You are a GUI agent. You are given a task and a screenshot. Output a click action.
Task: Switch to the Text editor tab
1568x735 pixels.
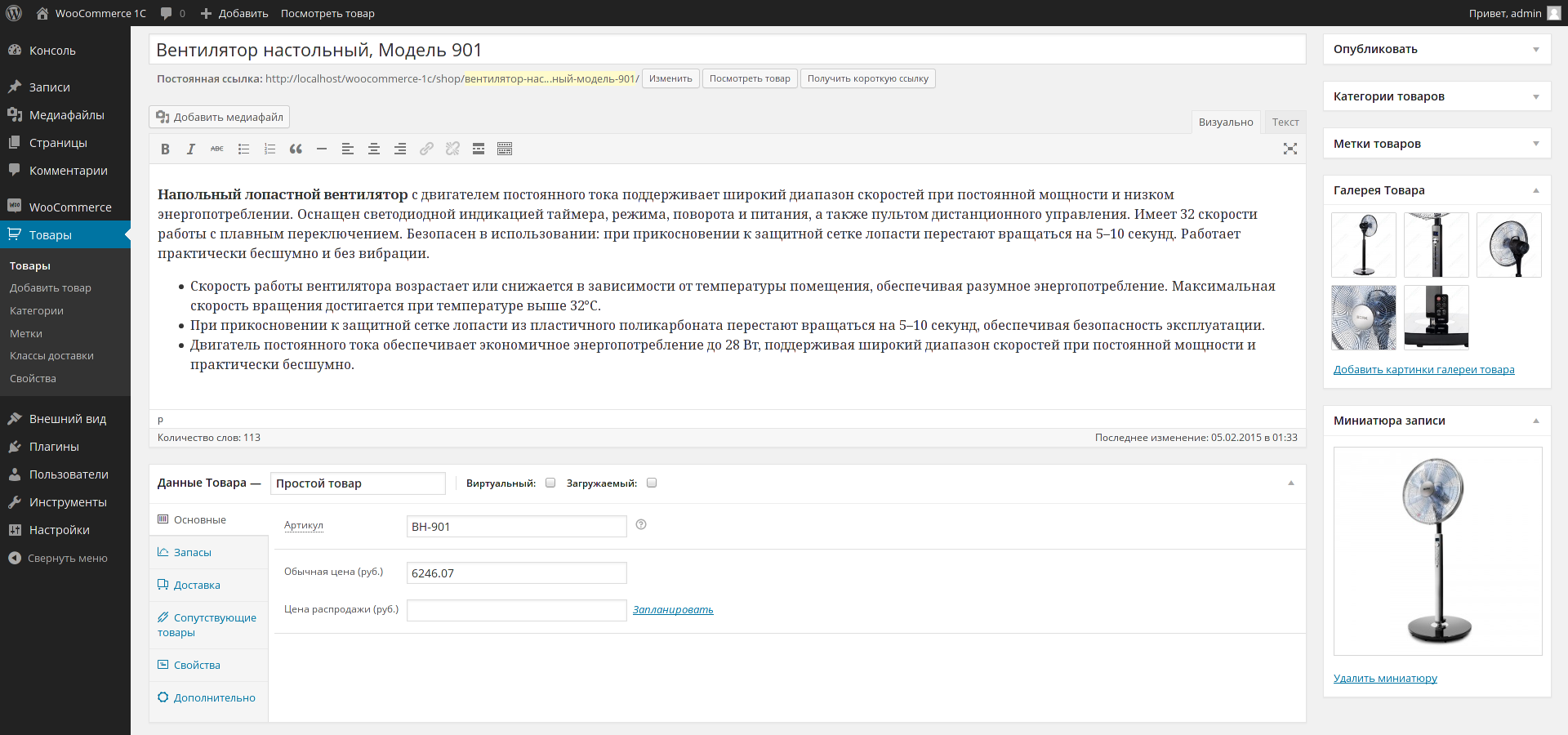(1285, 122)
